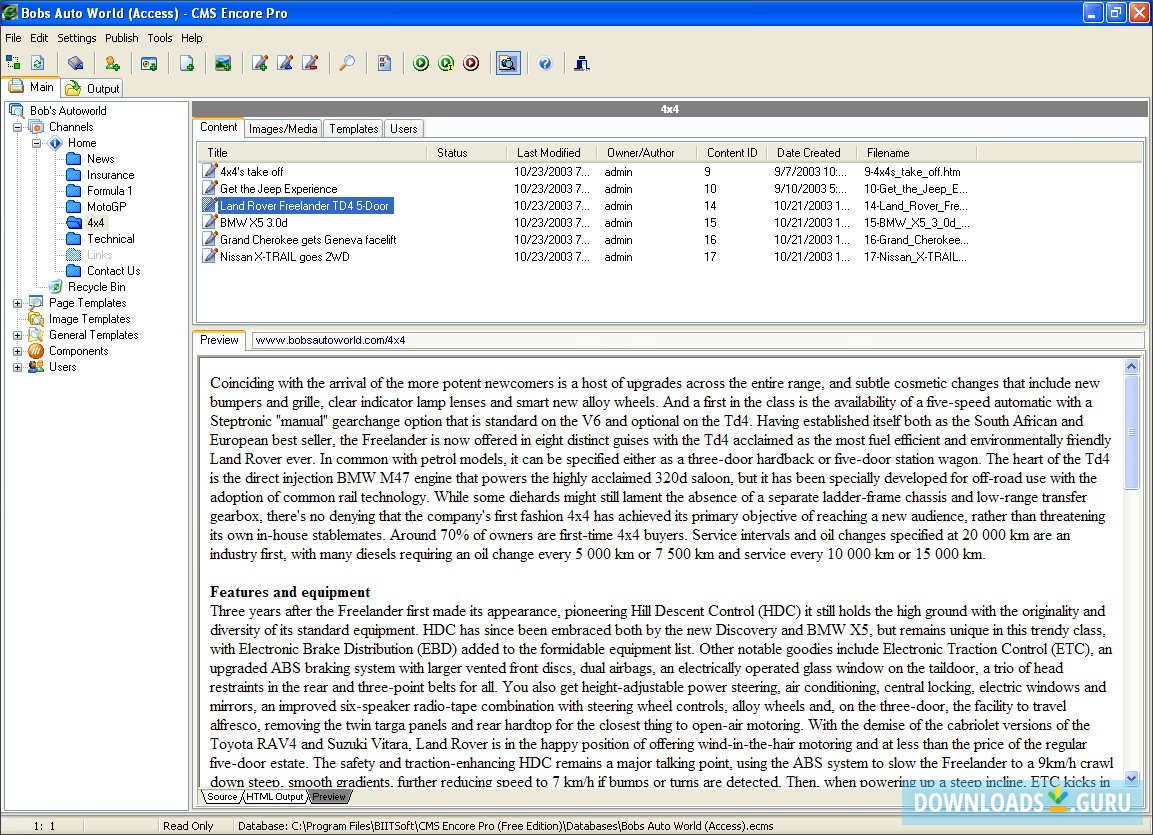Click the green Publish play icon
The image size is (1153, 835).
click(x=420, y=62)
